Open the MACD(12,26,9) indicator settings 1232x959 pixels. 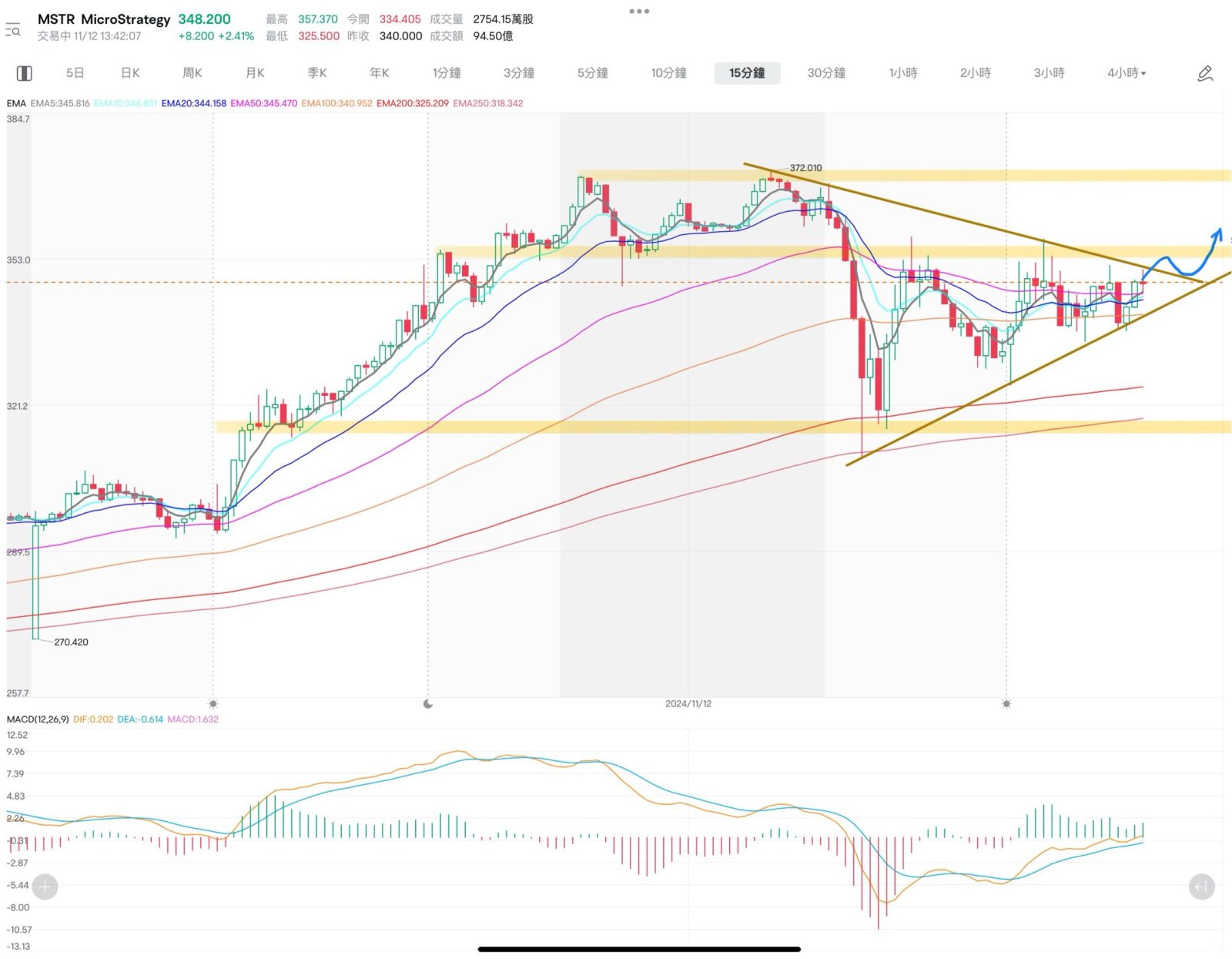(x=38, y=719)
